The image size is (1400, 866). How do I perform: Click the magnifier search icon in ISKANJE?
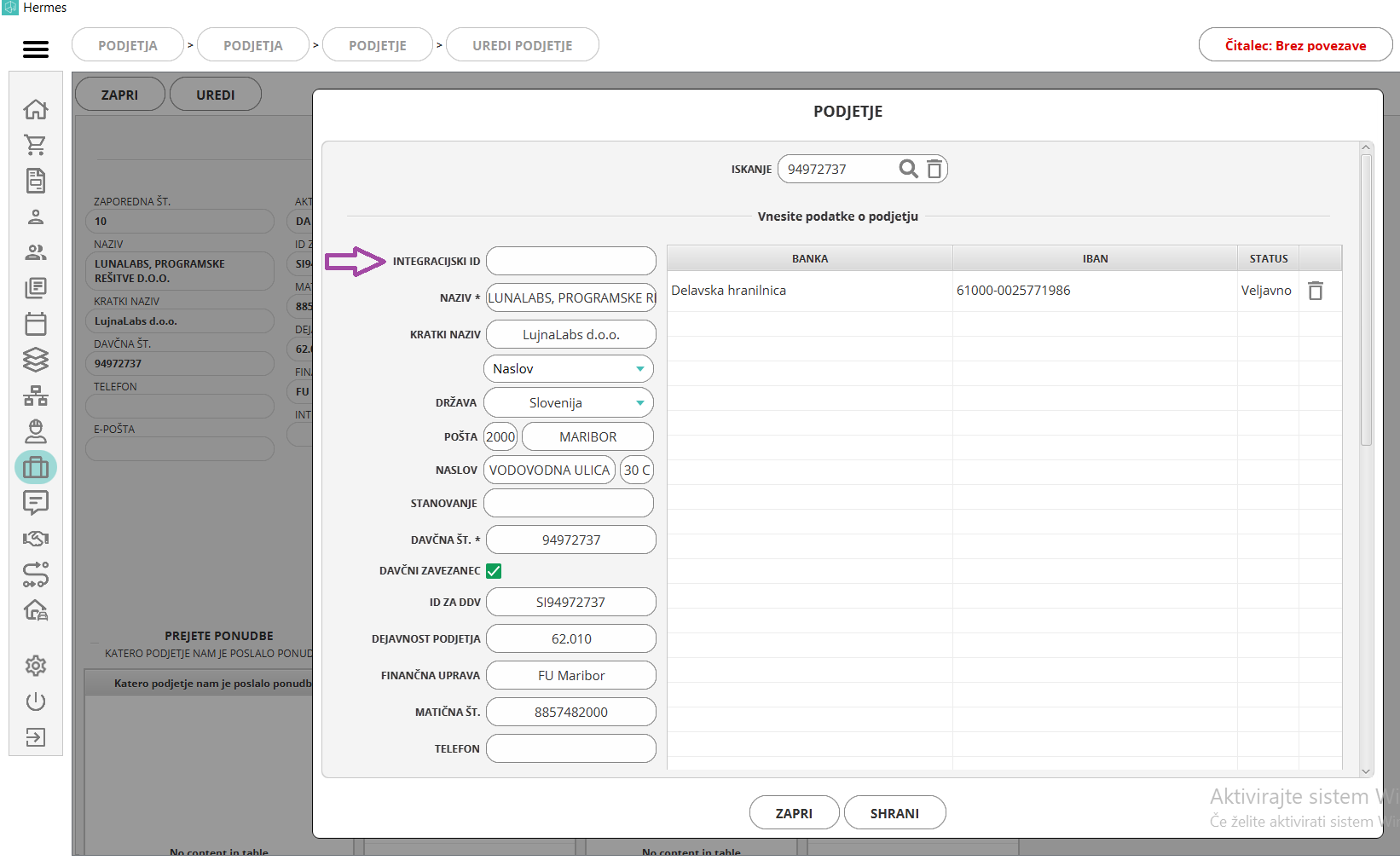909,169
